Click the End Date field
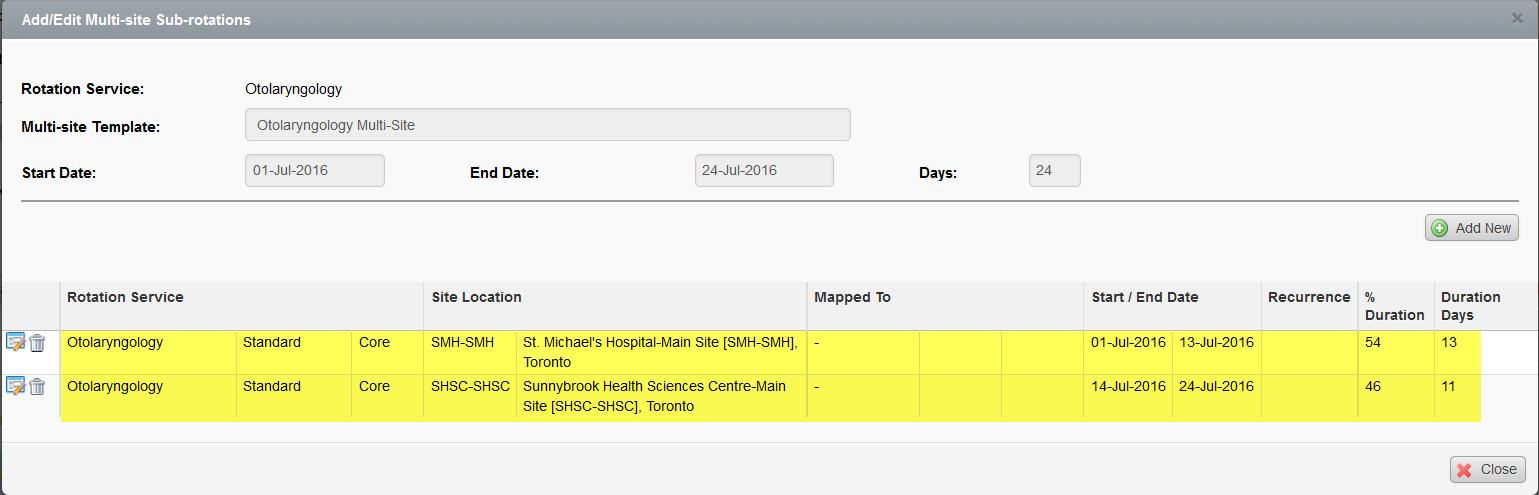This screenshot has width=1539, height=495. (x=764, y=171)
